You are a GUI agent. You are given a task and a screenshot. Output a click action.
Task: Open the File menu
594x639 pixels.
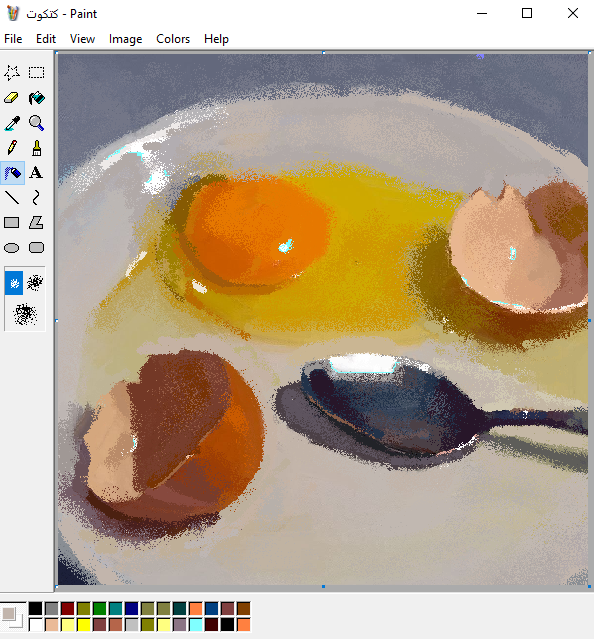13,39
